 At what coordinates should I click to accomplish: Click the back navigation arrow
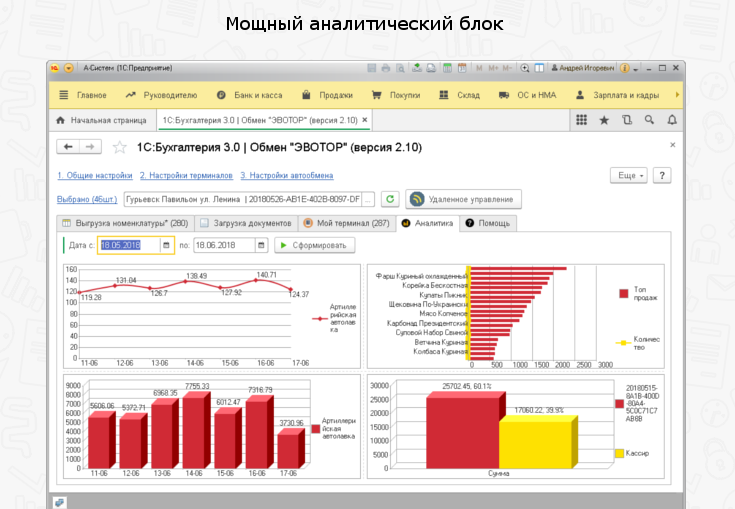point(69,147)
